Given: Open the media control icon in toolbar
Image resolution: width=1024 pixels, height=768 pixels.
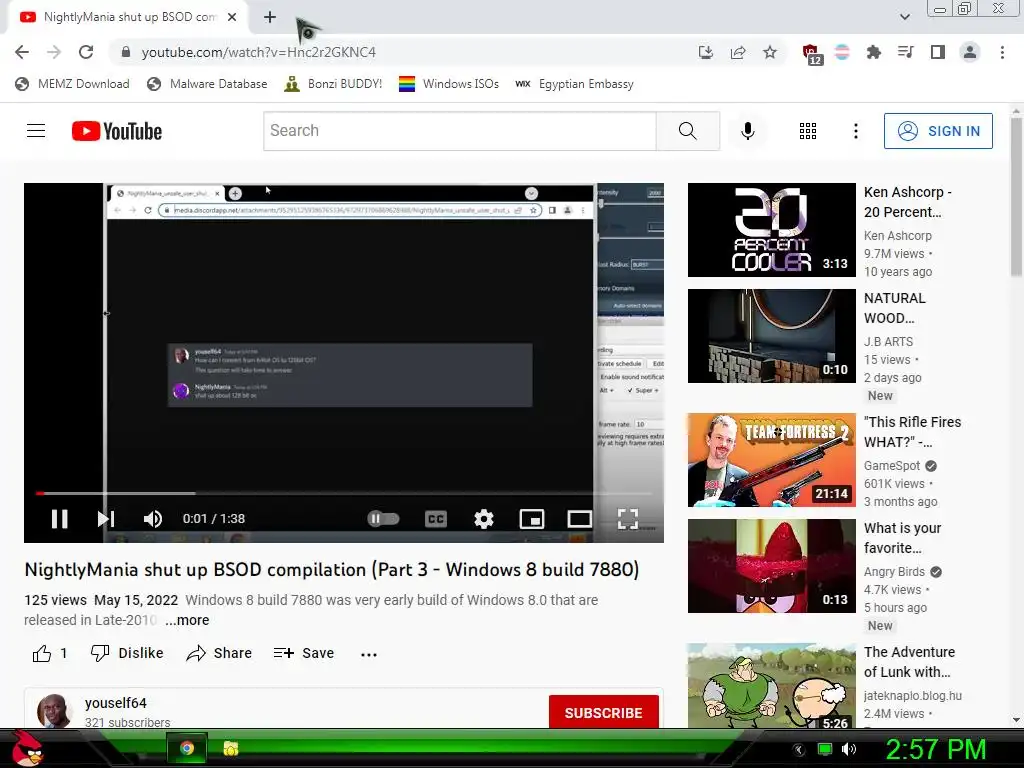Looking at the screenshot, I should [x=905, y=52].
